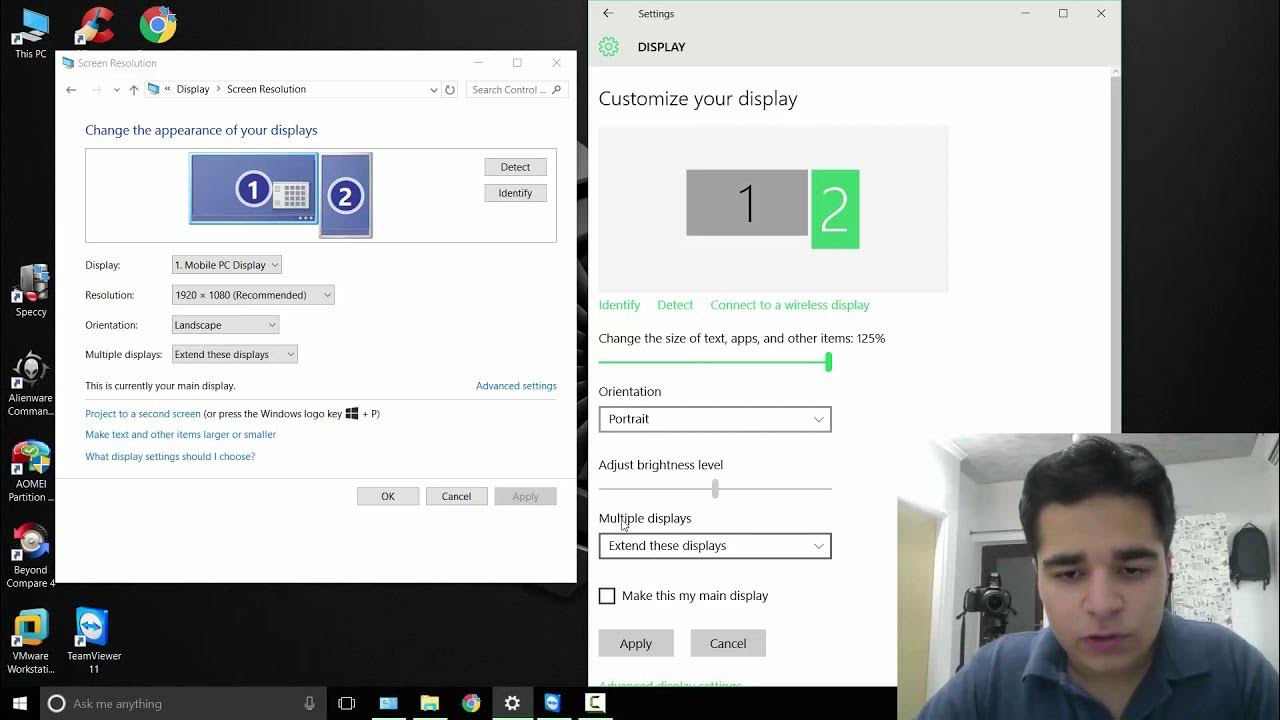The width and height of the screenshot is (1280, 720).
Task: Select display 1 in Settings preview
Action: click(747, 203)
